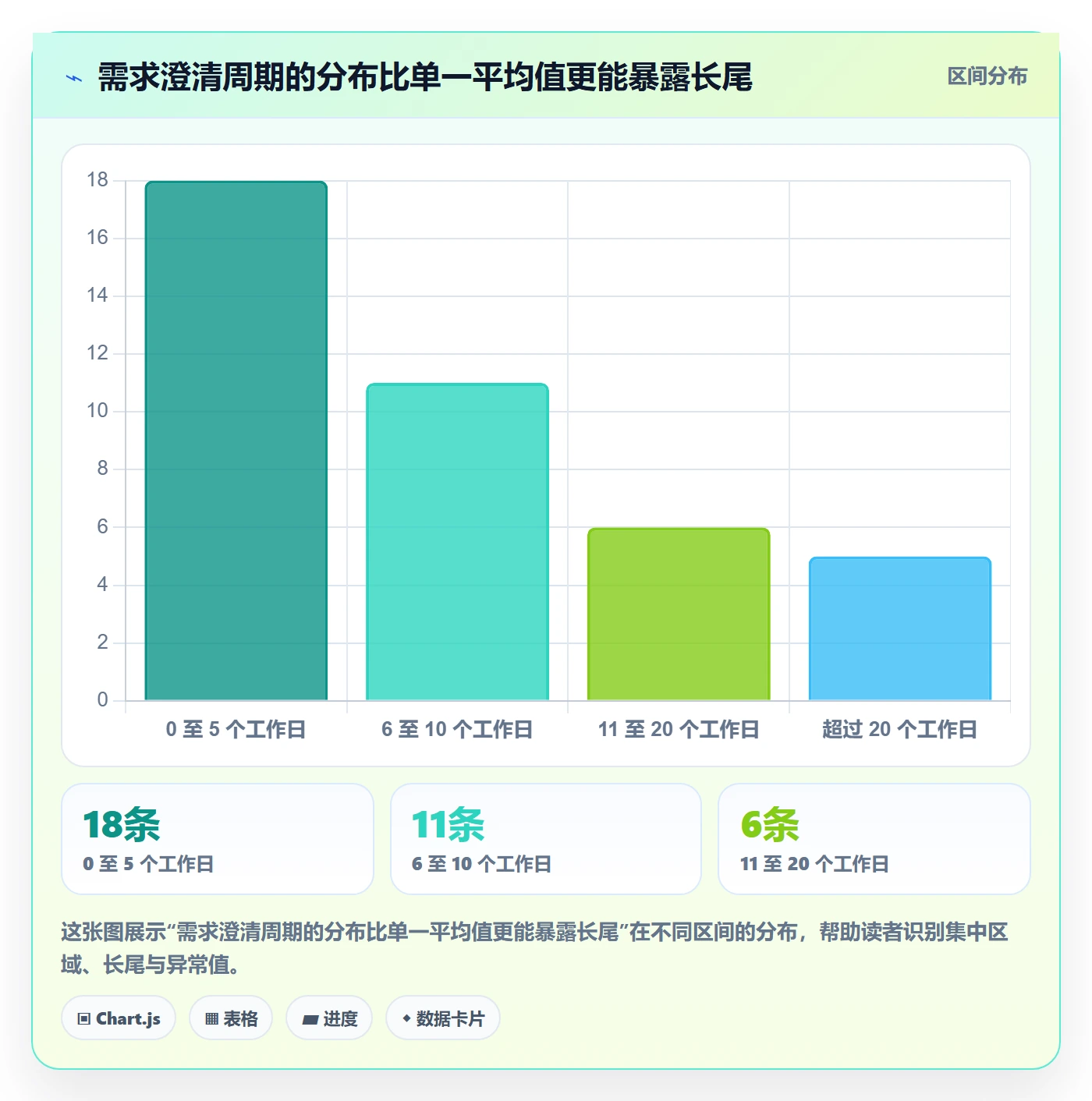Select the dark teal bar for 0 至 5 个工作日
This screenshot has width=1092, height=1101.
coord(236,441)
